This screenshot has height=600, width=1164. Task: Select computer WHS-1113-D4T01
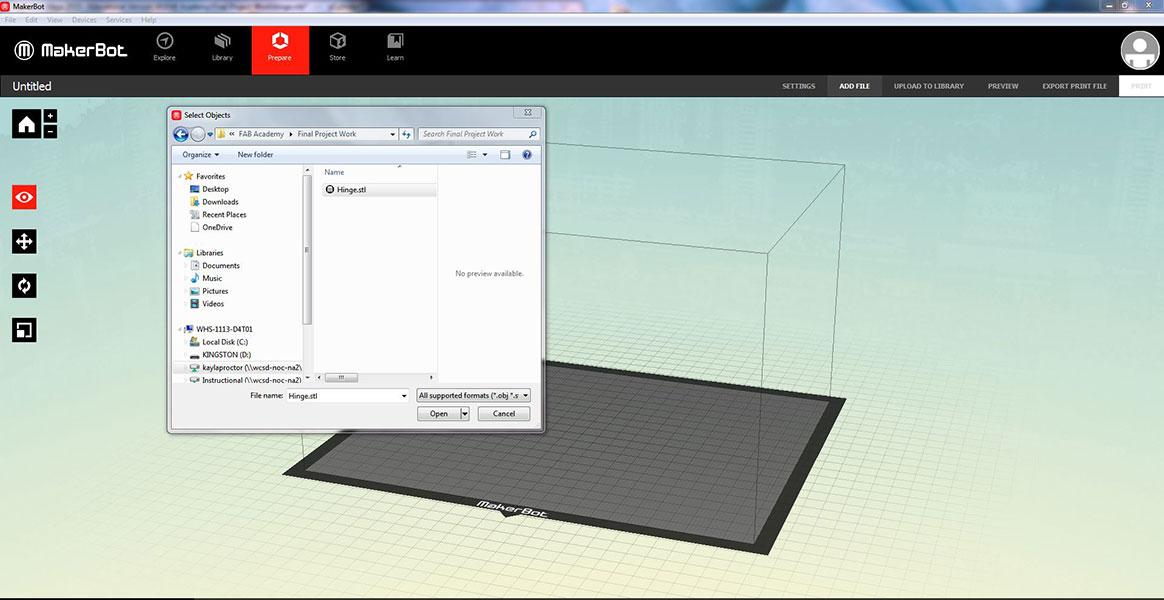224,329
